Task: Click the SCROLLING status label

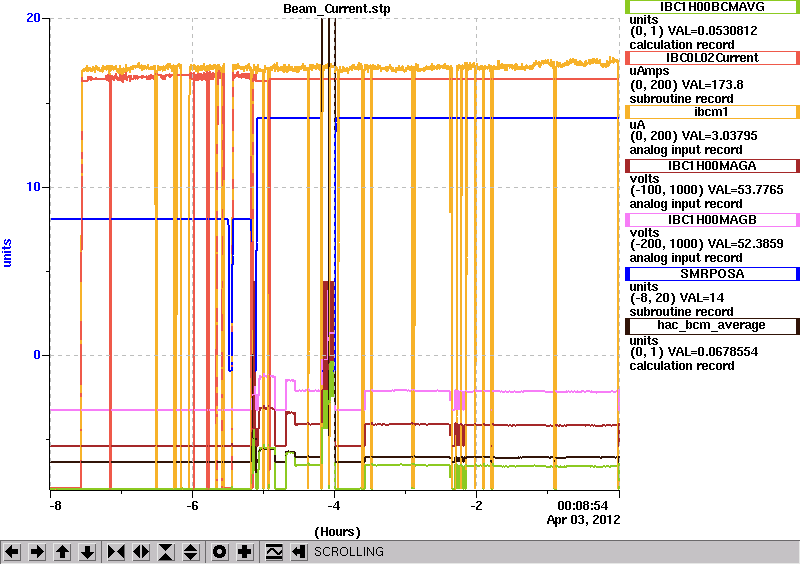Action: click(348, 552)
